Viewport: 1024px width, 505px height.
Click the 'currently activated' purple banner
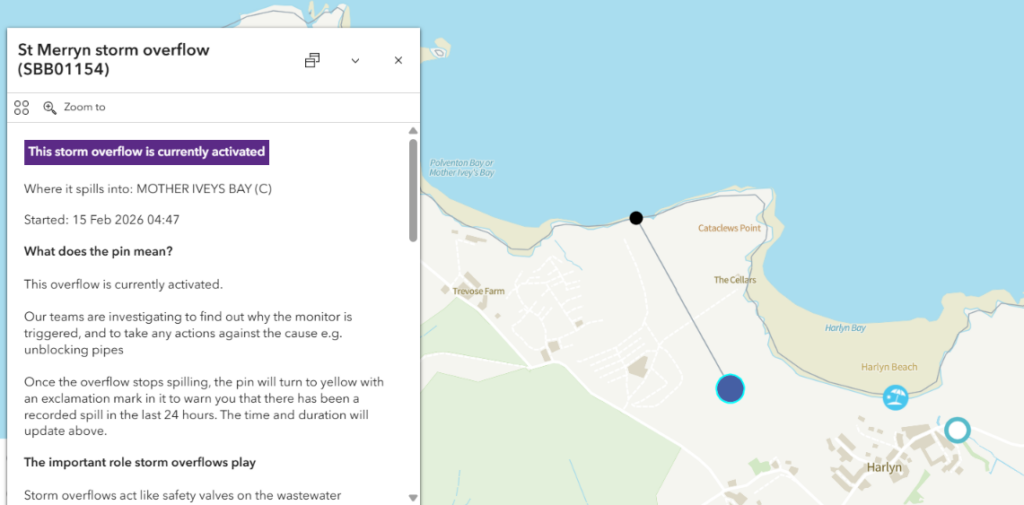[146, 152]
